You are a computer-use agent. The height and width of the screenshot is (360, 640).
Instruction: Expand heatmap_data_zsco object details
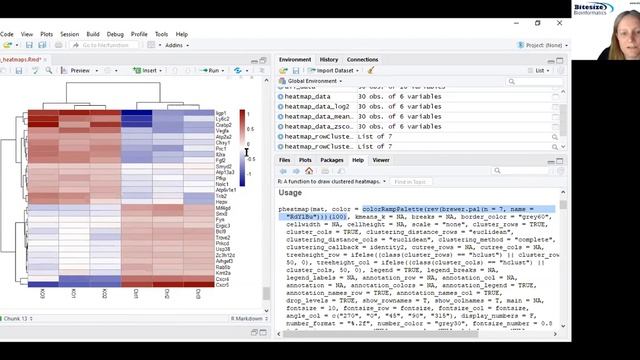click(x=280, y=127)
